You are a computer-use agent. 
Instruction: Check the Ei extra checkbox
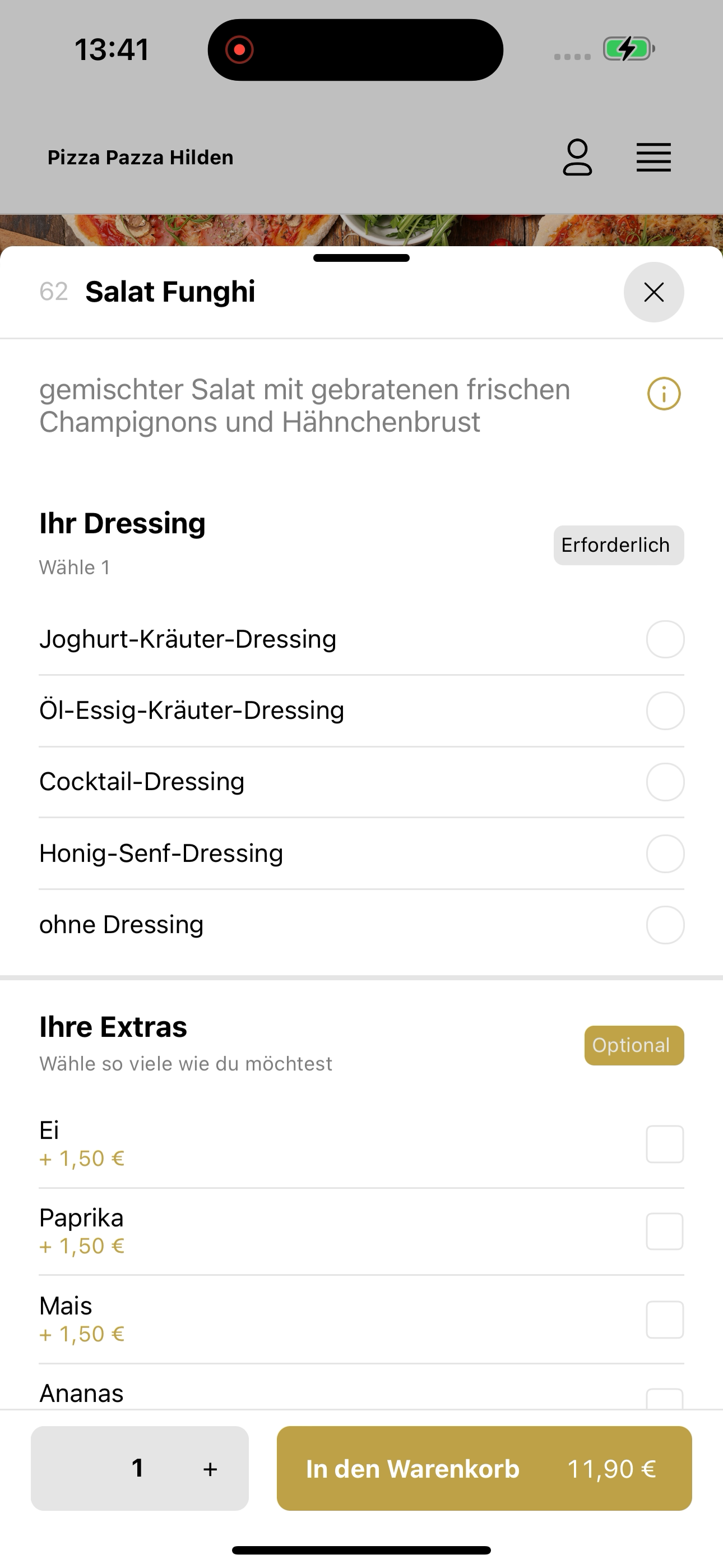pos(665,1145)
